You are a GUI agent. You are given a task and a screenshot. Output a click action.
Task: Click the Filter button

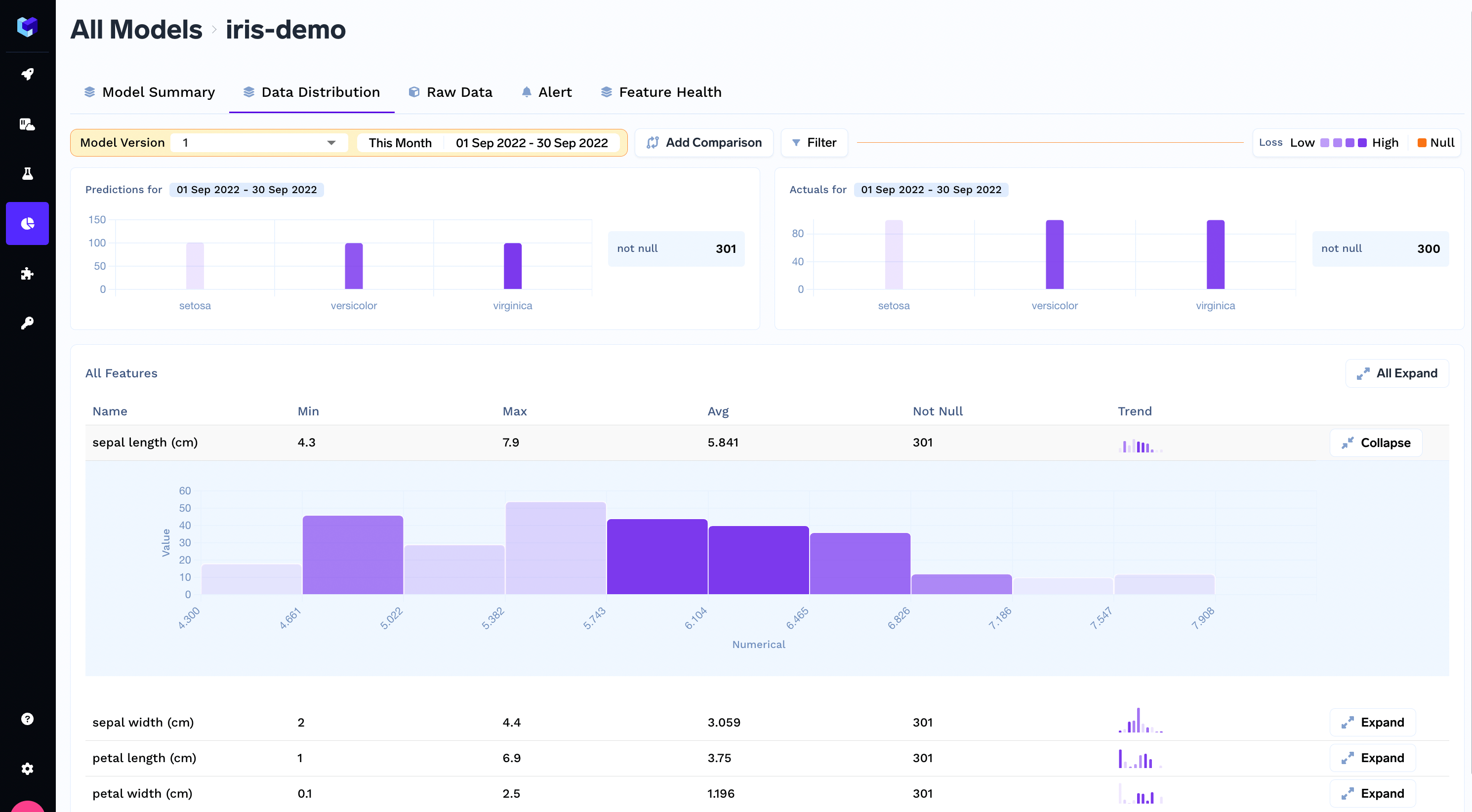(814, 143)
